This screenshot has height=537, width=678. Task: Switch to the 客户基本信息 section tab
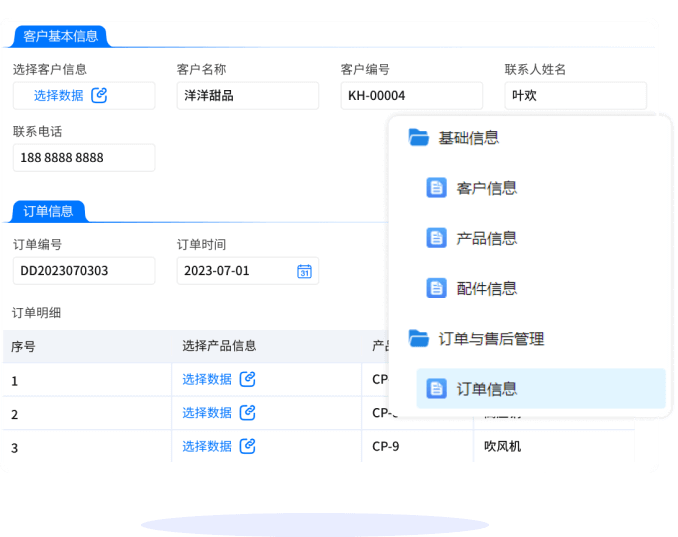click(60, 37)
